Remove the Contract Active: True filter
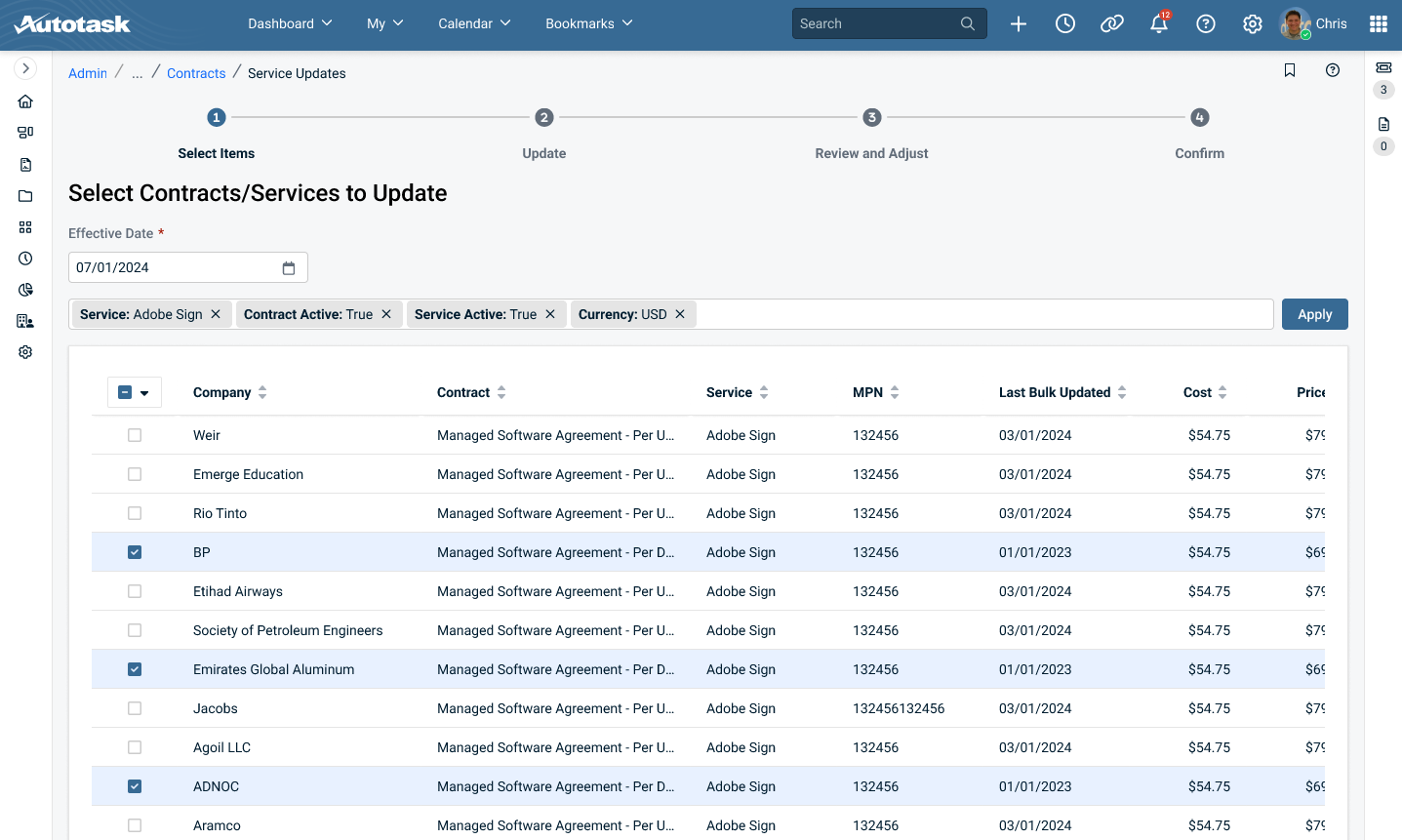The image size is (1402, 840). pyautogui.click(x=386, y=314)
